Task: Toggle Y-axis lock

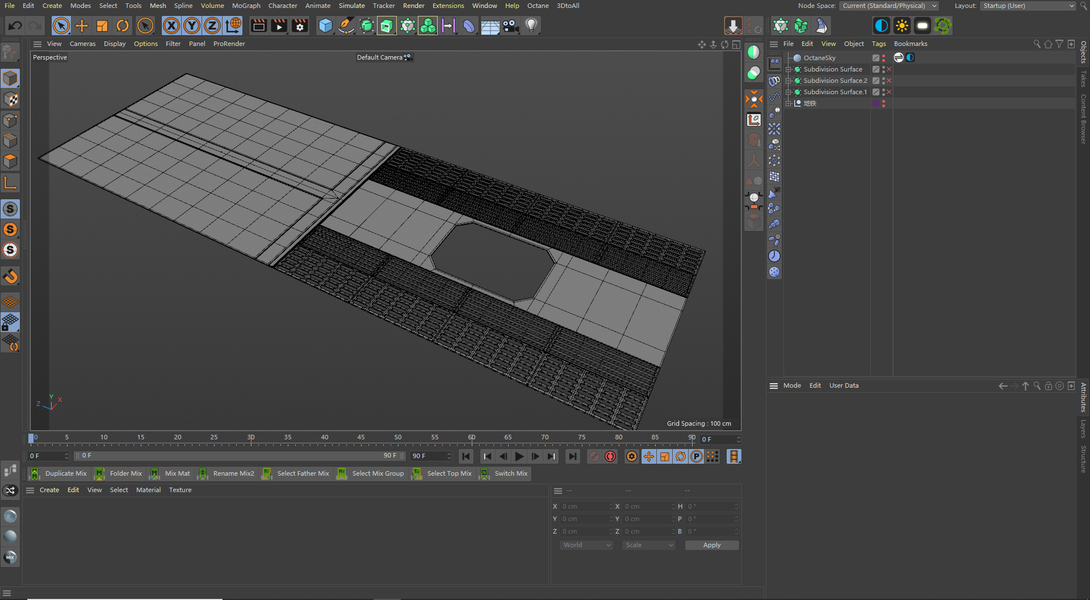Action: click(191, 26)
